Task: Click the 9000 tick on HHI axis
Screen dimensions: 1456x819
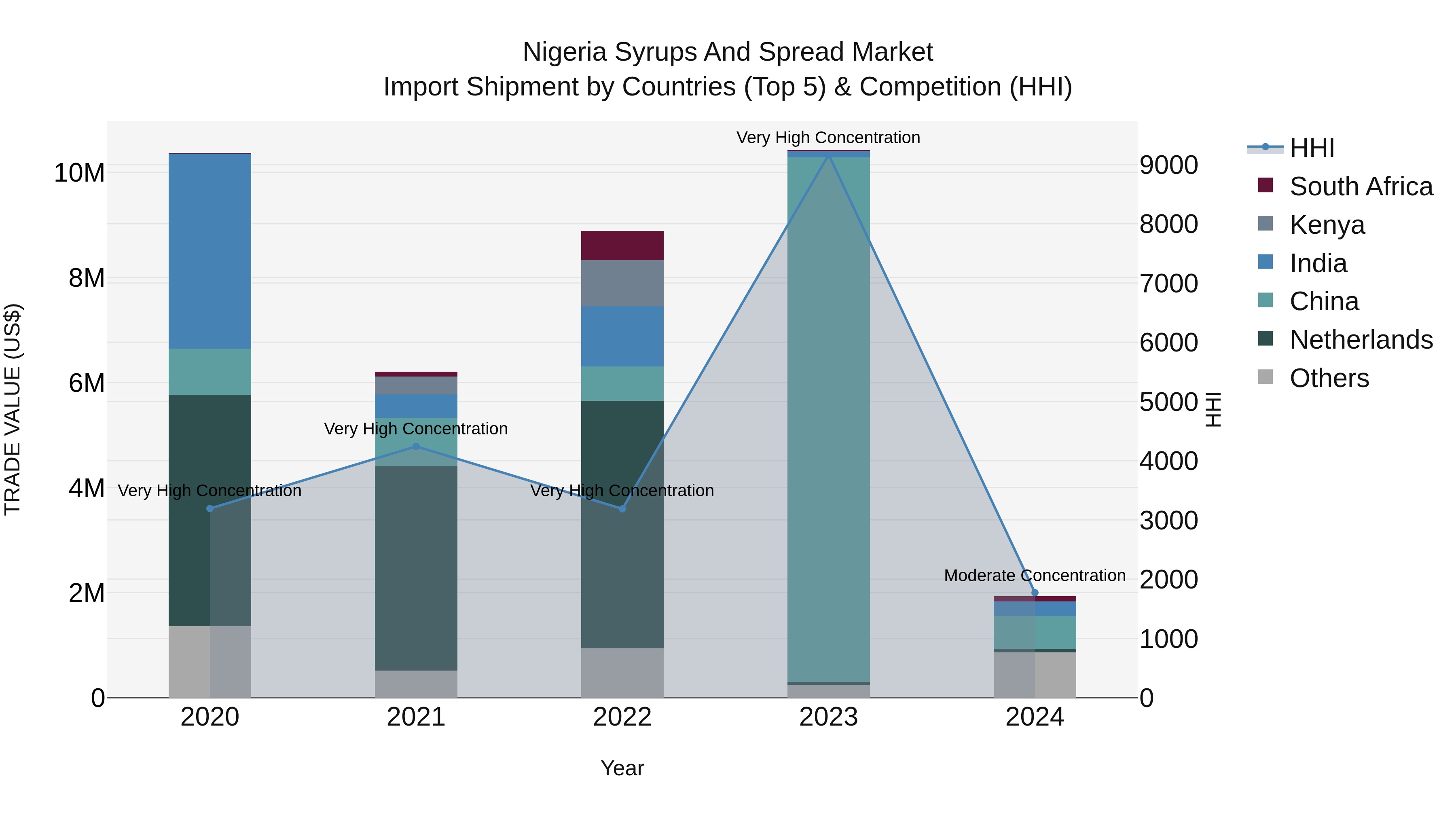Action: [1169, 165]
